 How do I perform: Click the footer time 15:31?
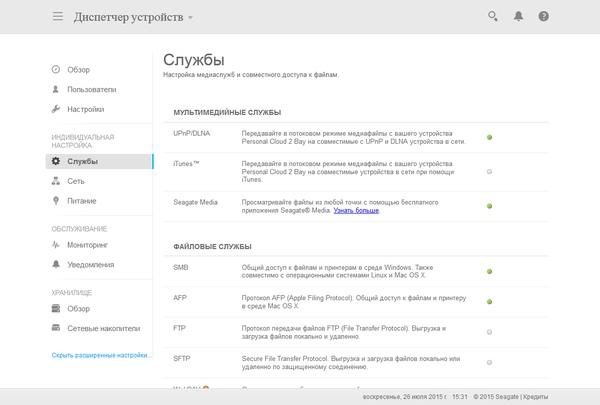[460, 397]
